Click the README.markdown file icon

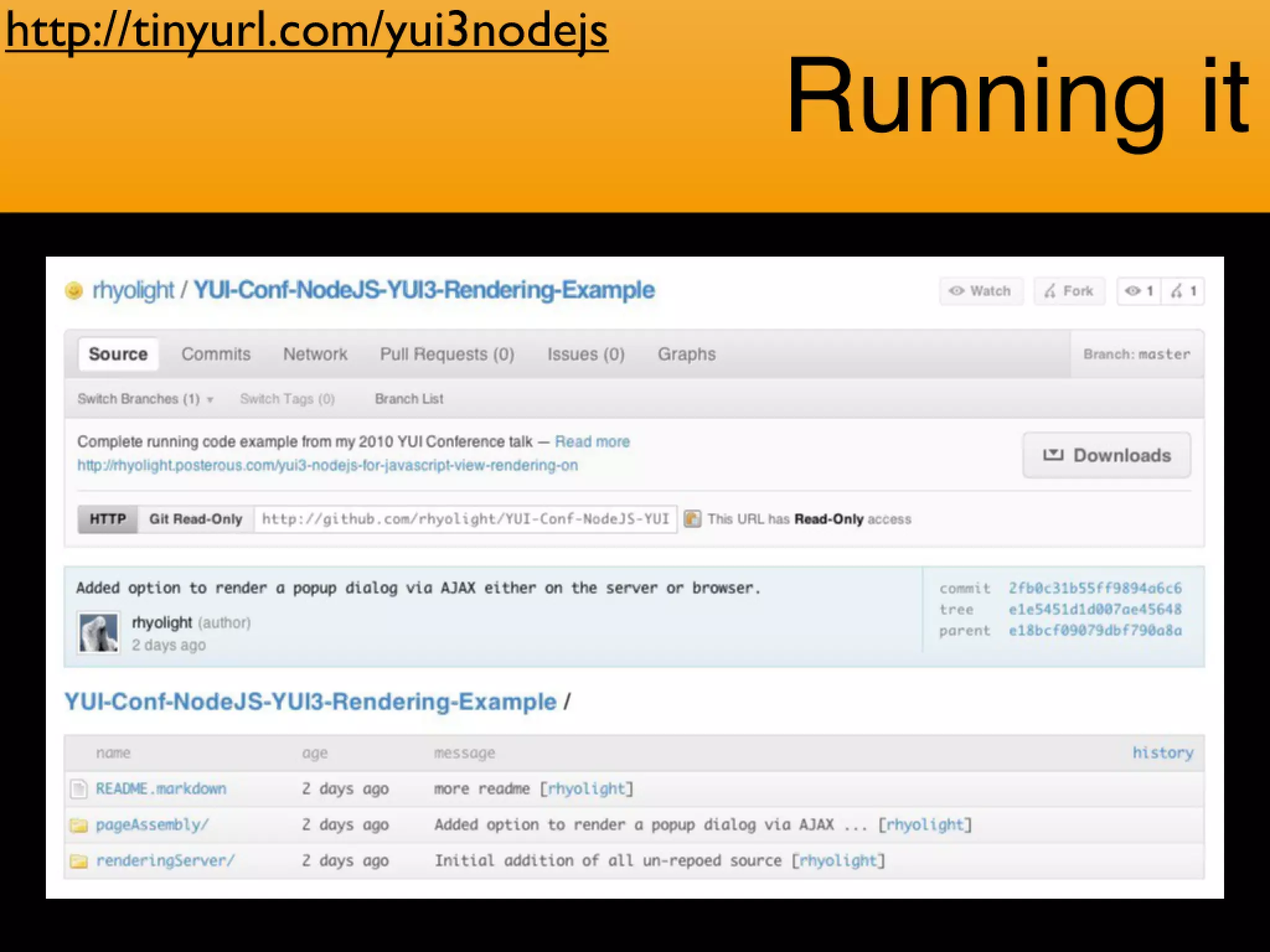[x=79, y=789]
